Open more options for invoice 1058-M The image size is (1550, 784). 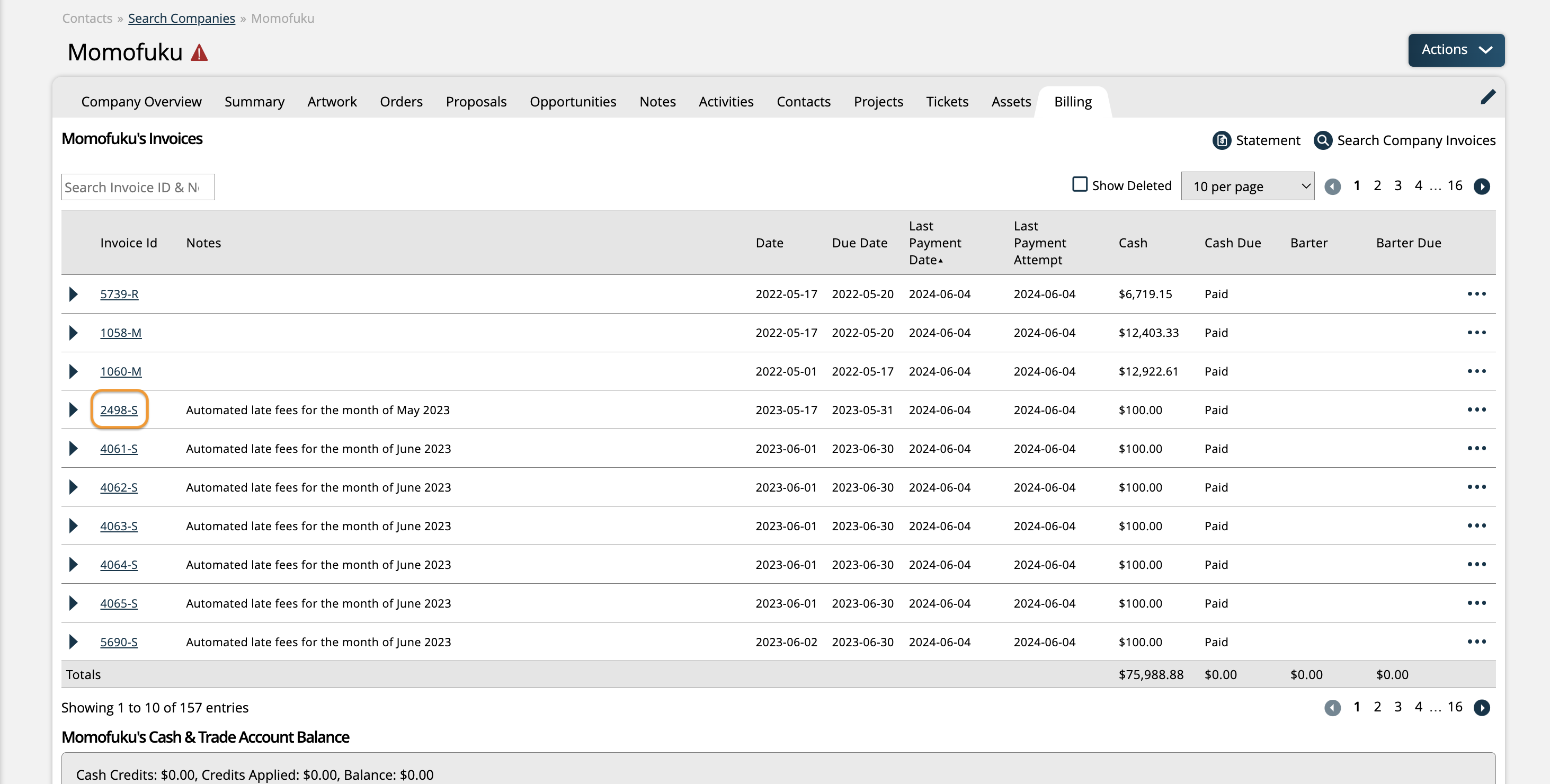[x=1476, y=332]
